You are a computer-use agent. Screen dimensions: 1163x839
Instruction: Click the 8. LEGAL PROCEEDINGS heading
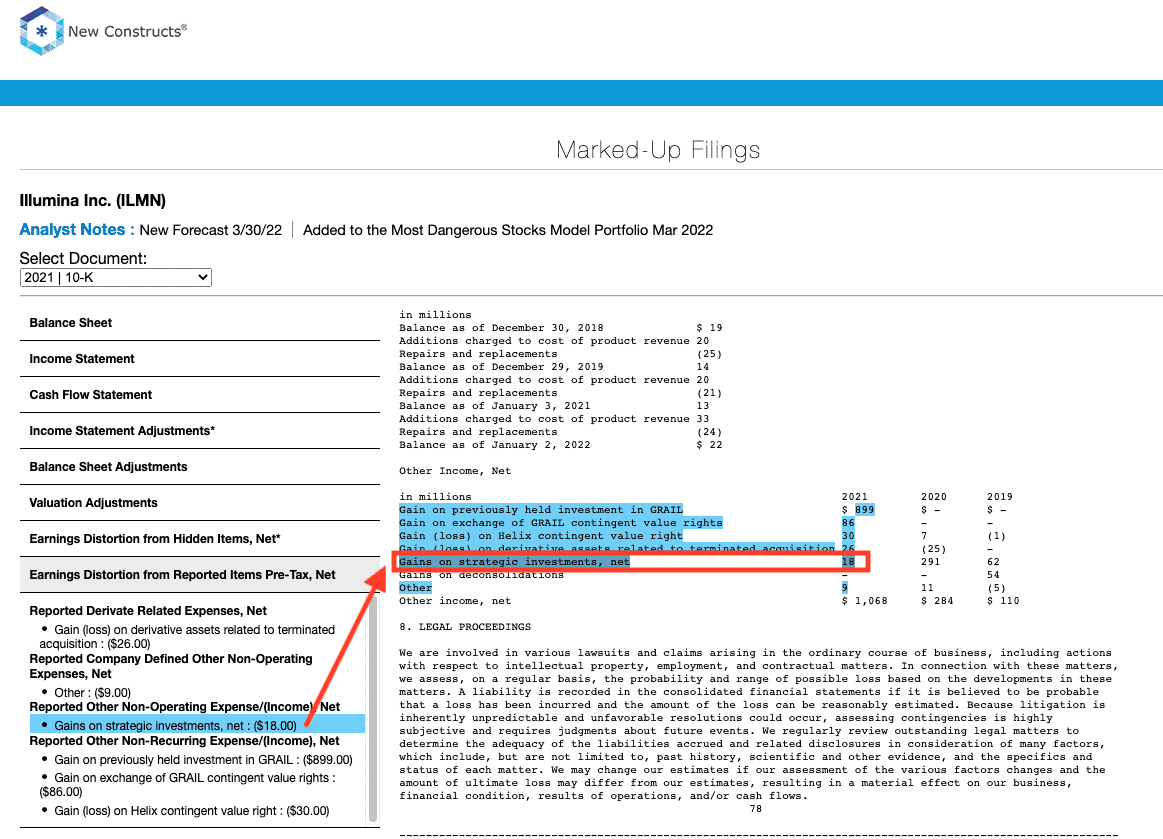click(465, 627)
